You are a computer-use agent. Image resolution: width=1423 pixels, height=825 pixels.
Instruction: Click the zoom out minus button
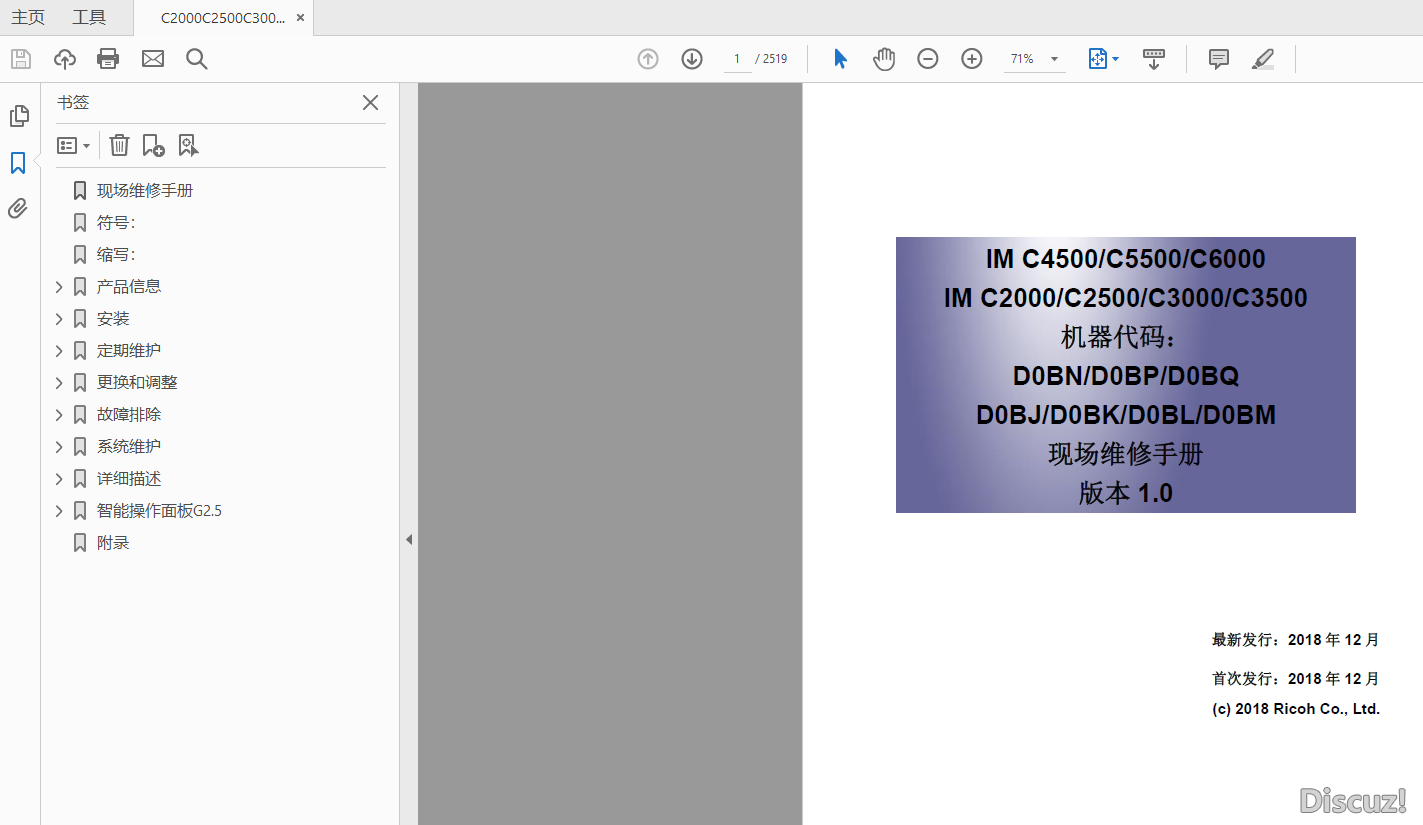point(928,59)
